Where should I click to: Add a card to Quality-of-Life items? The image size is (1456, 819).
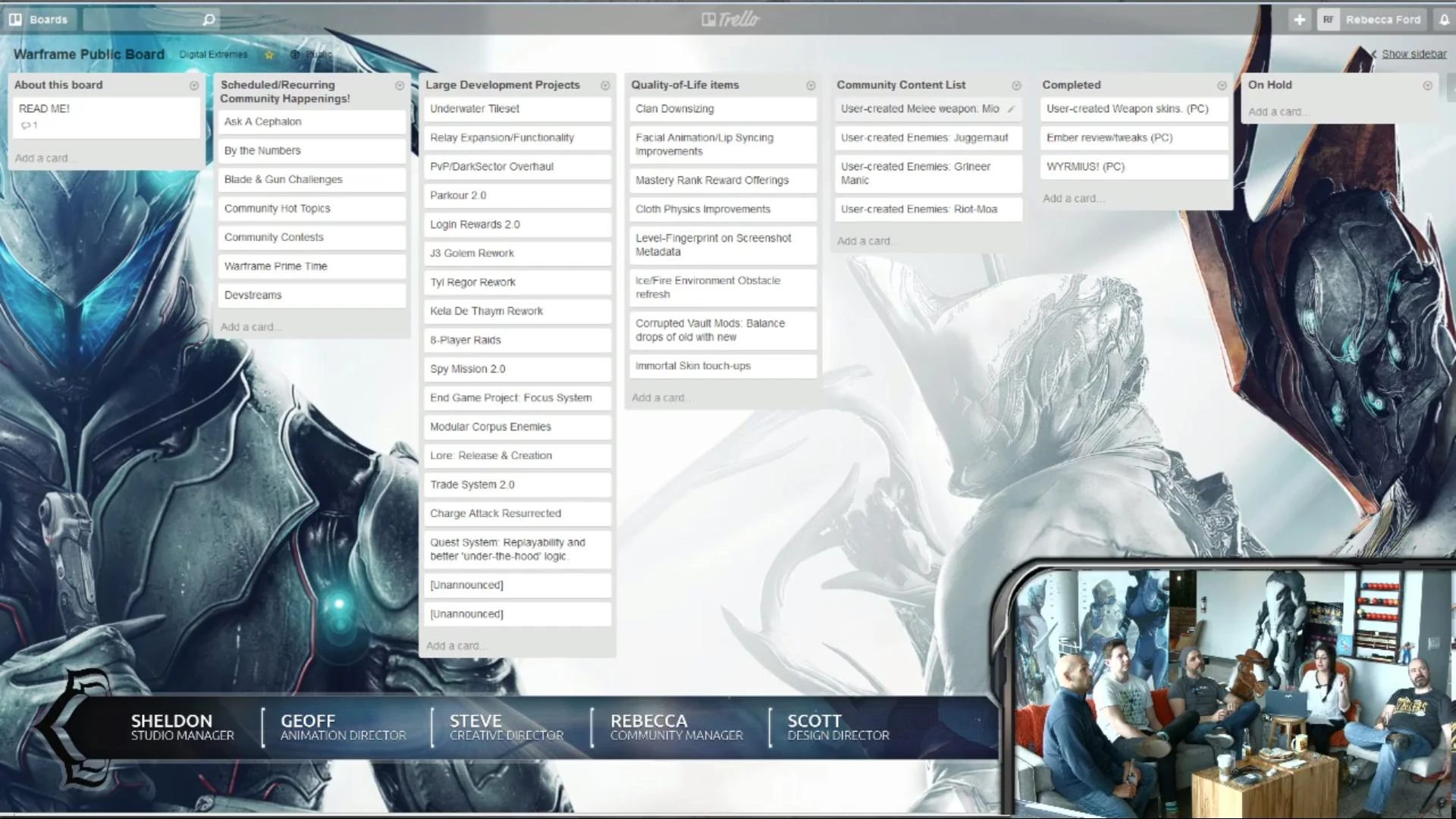[x=658, y=397]
